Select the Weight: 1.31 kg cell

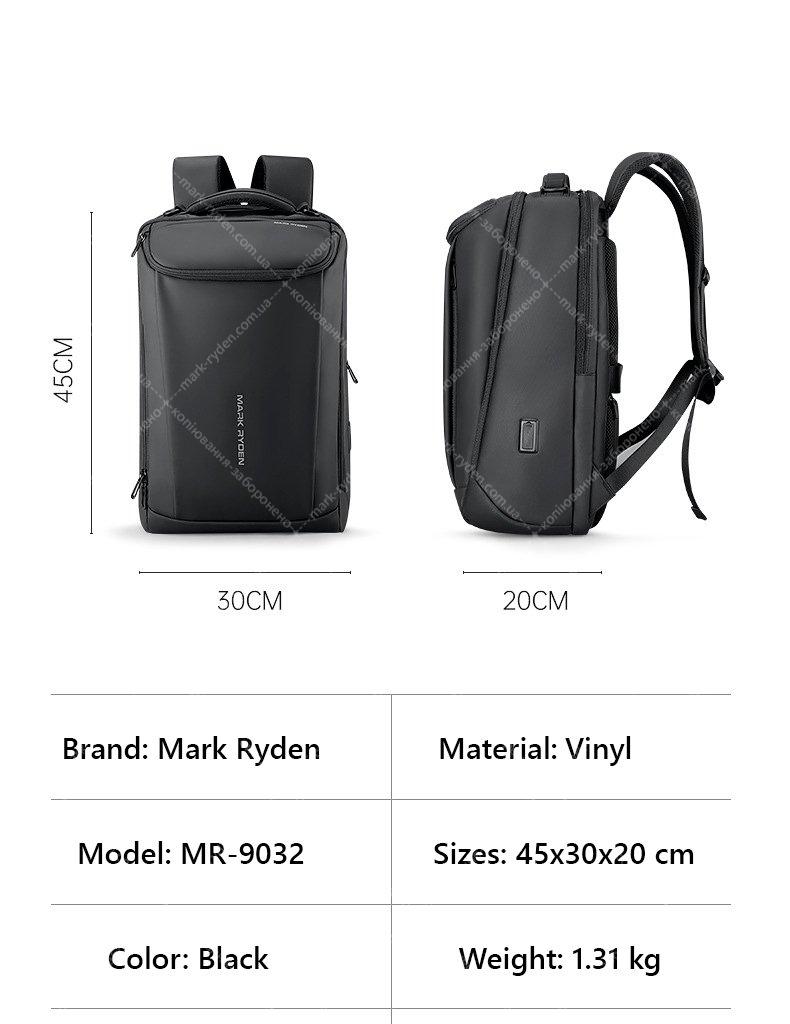(561, 957)
